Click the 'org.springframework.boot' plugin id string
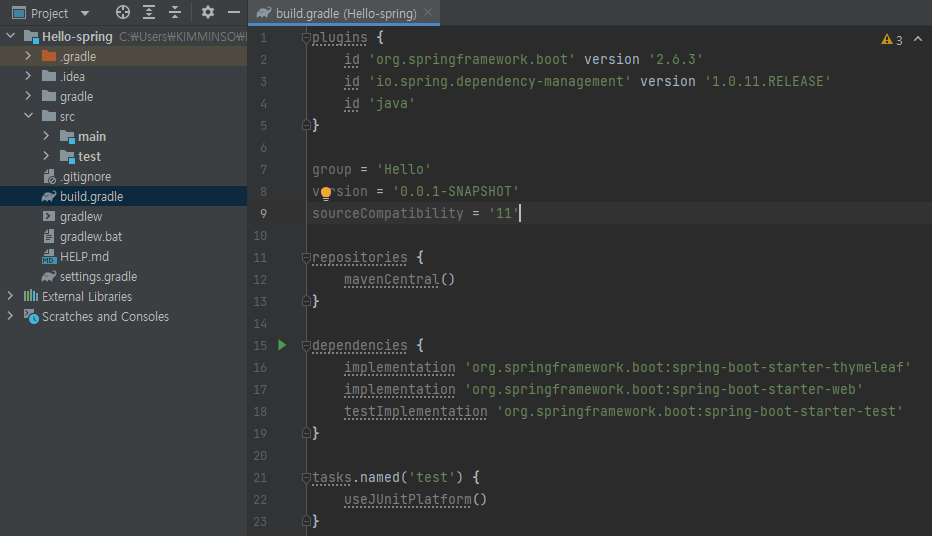 click(x=472, y=59)
